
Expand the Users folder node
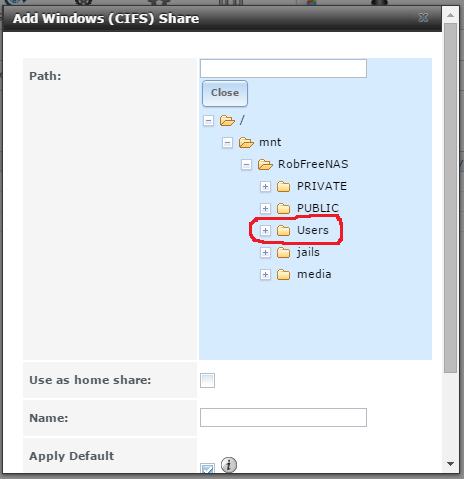click(265, 230)
